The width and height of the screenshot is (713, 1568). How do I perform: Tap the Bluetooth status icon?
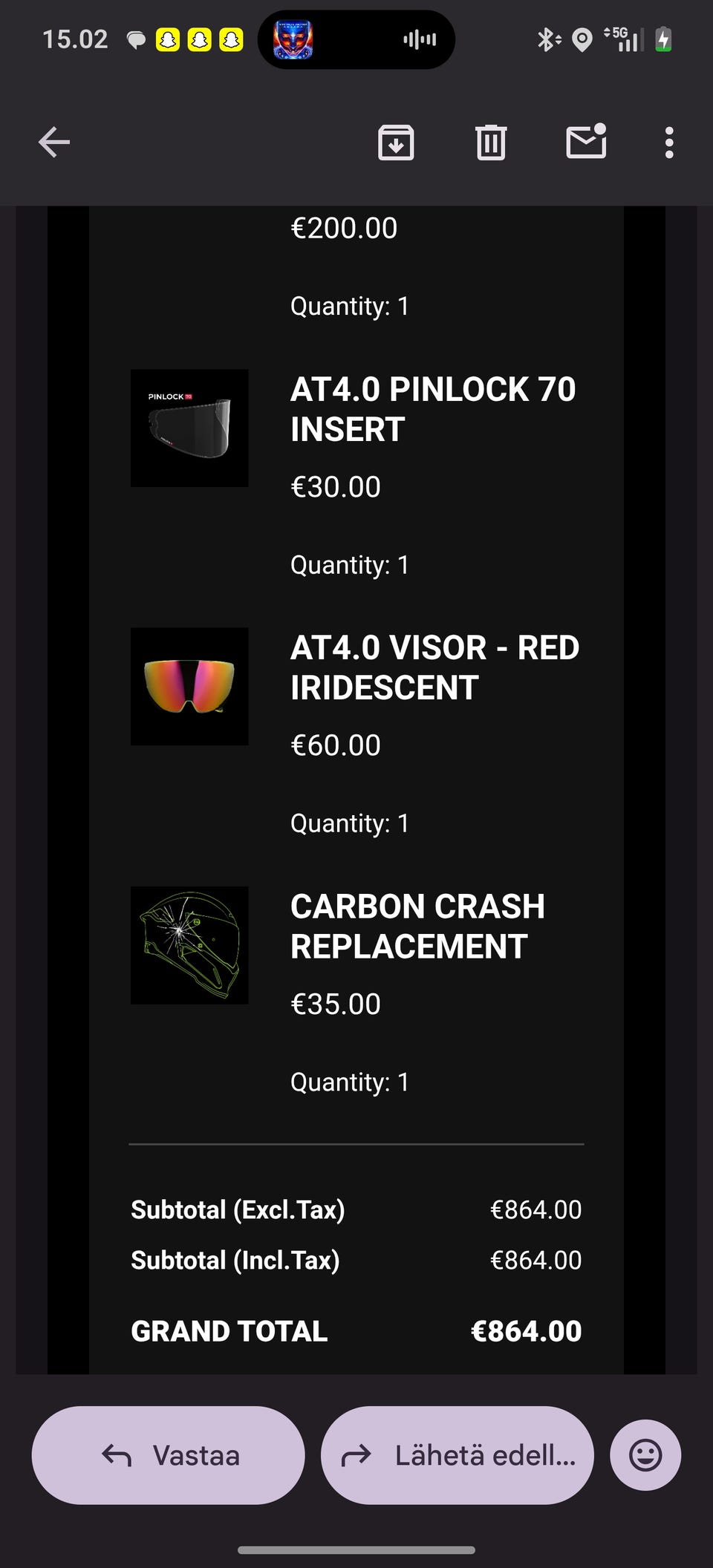(548, 39)
